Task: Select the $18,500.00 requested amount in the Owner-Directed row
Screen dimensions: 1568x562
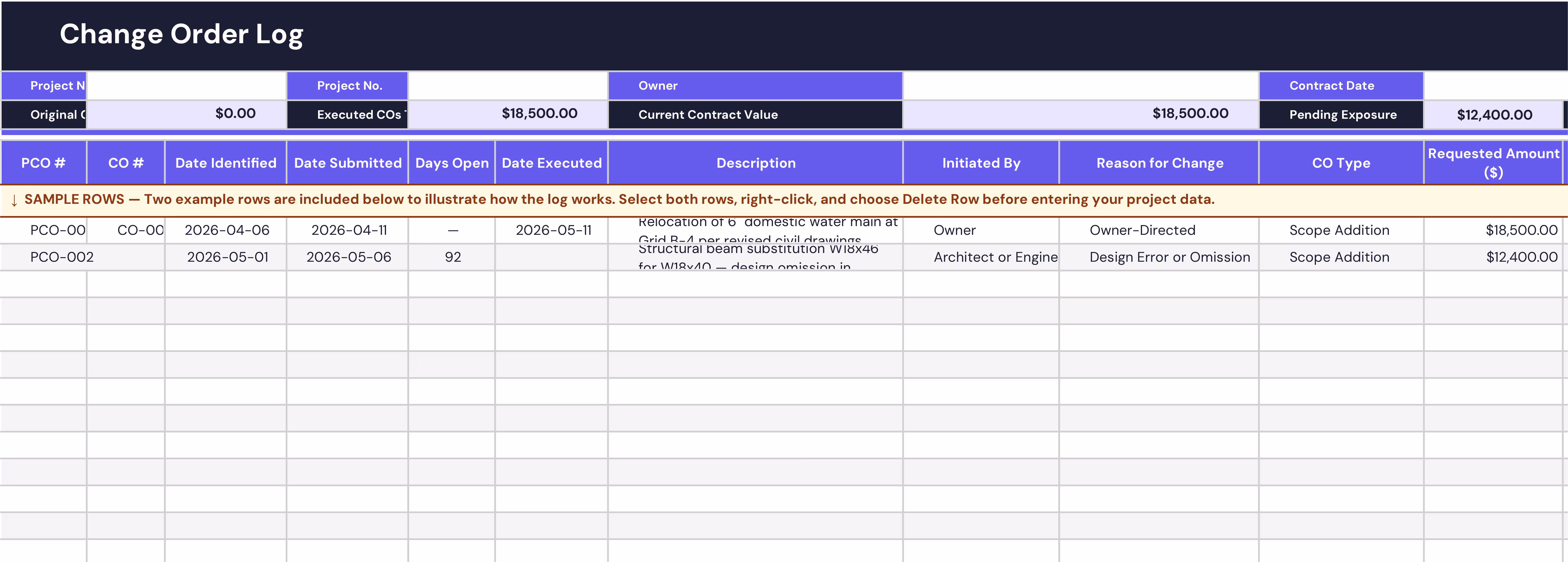Action: coord(1494,230)
